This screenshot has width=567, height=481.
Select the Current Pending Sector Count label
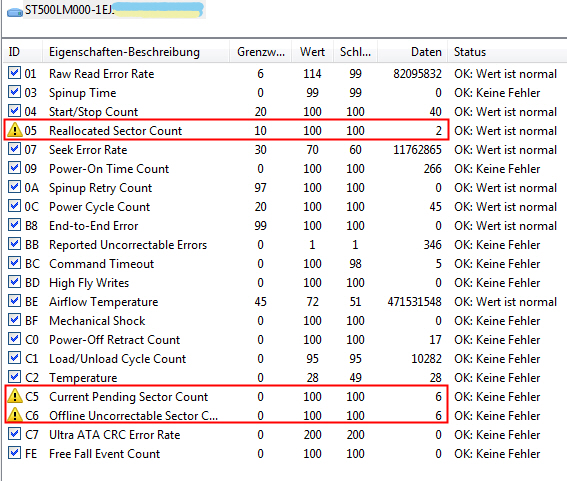tap(129, 397)
